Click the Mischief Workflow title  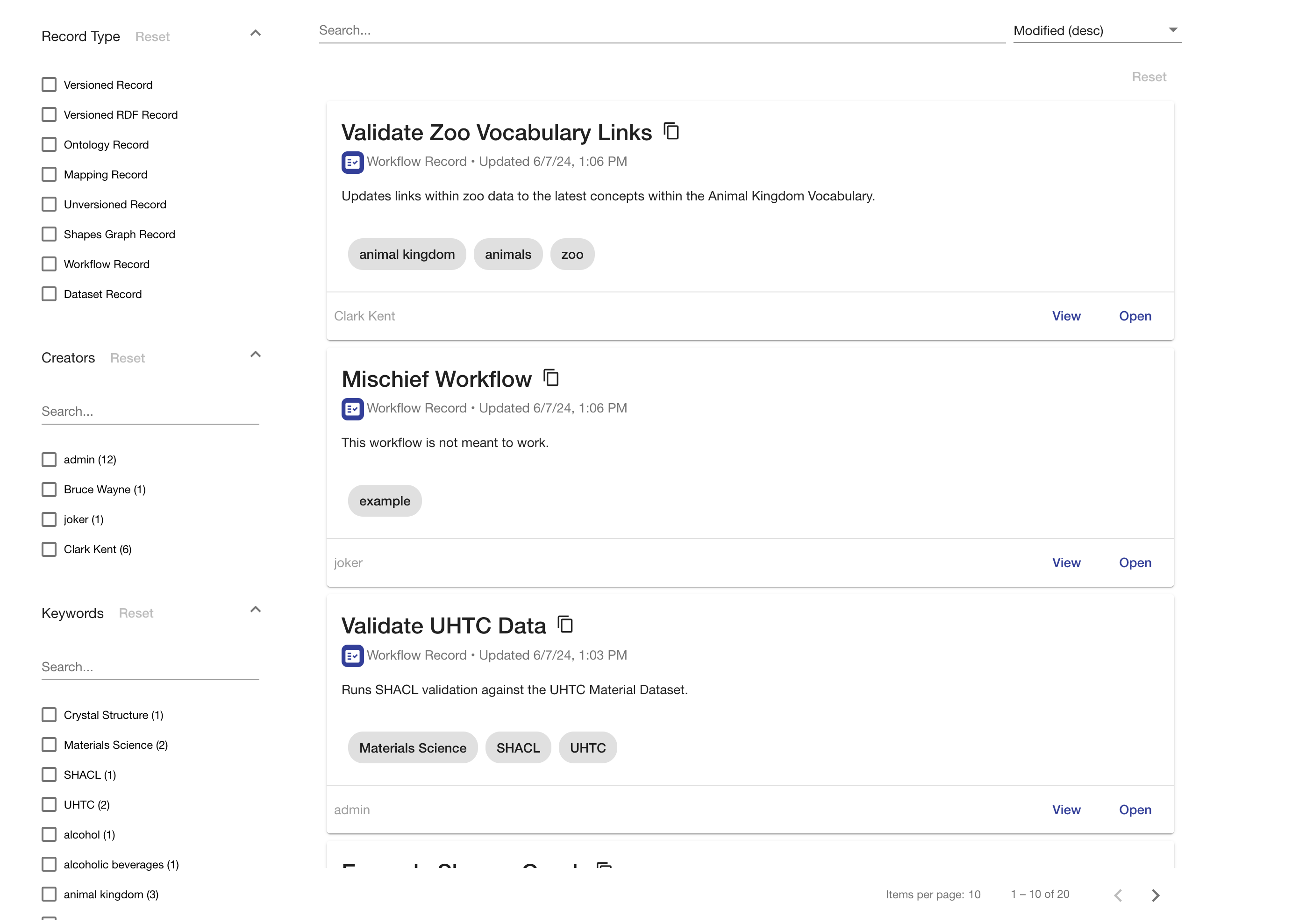(436, 379)
